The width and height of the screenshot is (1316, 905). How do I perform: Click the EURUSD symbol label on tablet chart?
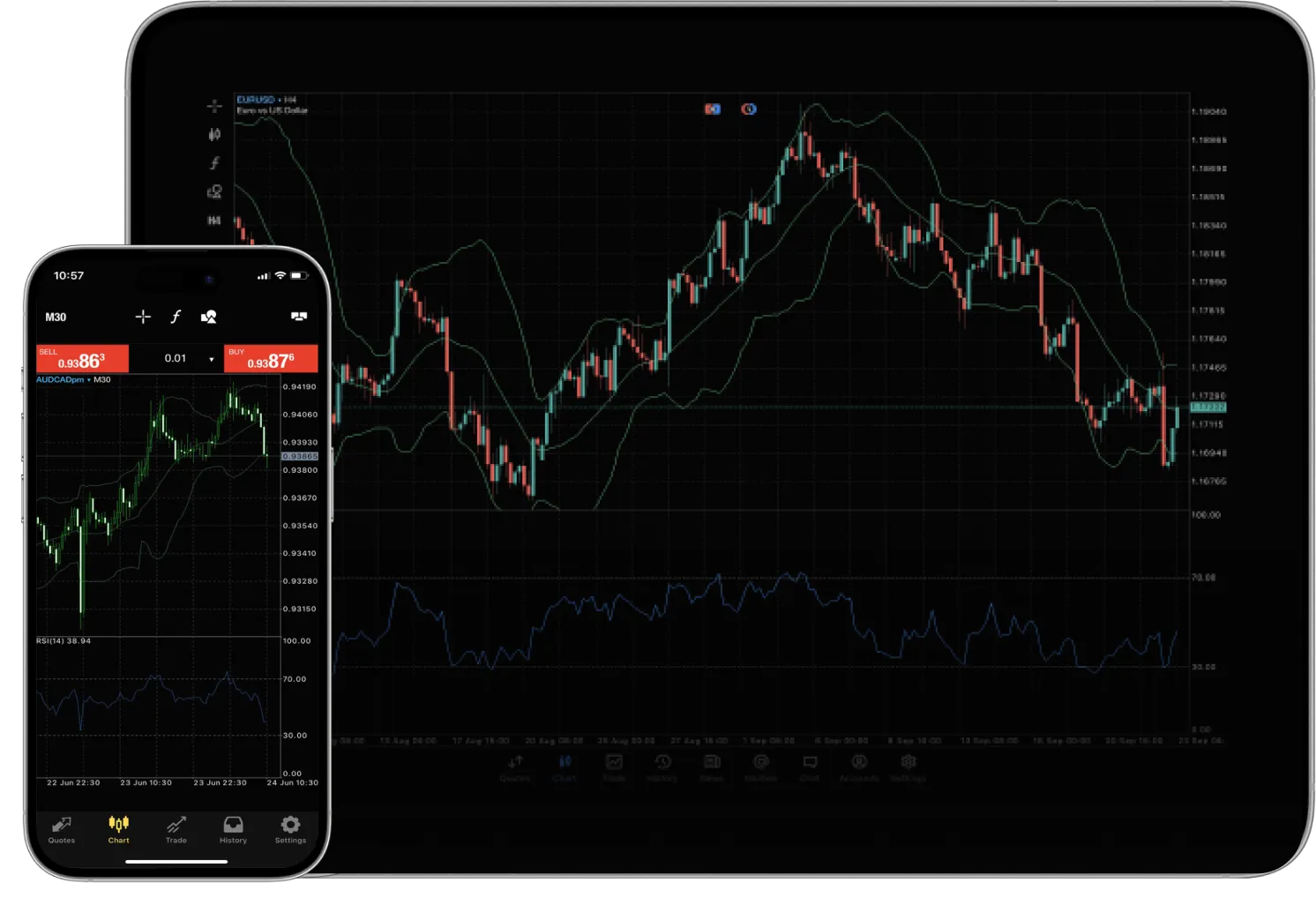[256, 100]
